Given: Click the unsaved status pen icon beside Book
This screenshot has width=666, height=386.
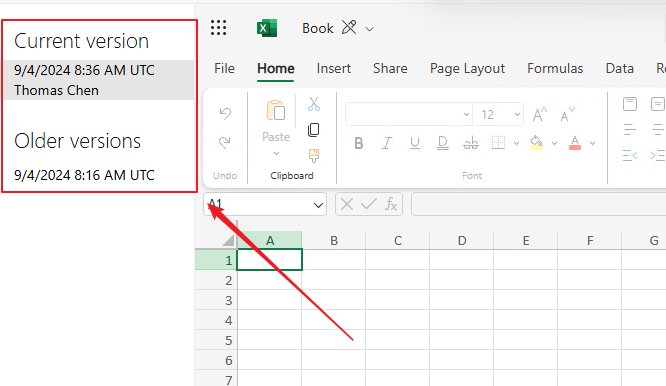Looking at the screenshot, I should pyautogui.click(x=349, y=28).
